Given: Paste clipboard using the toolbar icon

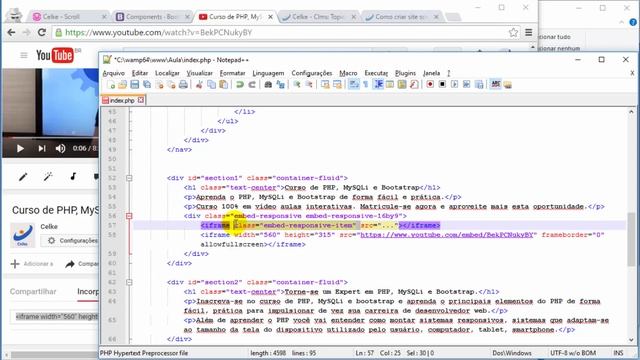Looking at the screenshot, I should click(224, 84).
